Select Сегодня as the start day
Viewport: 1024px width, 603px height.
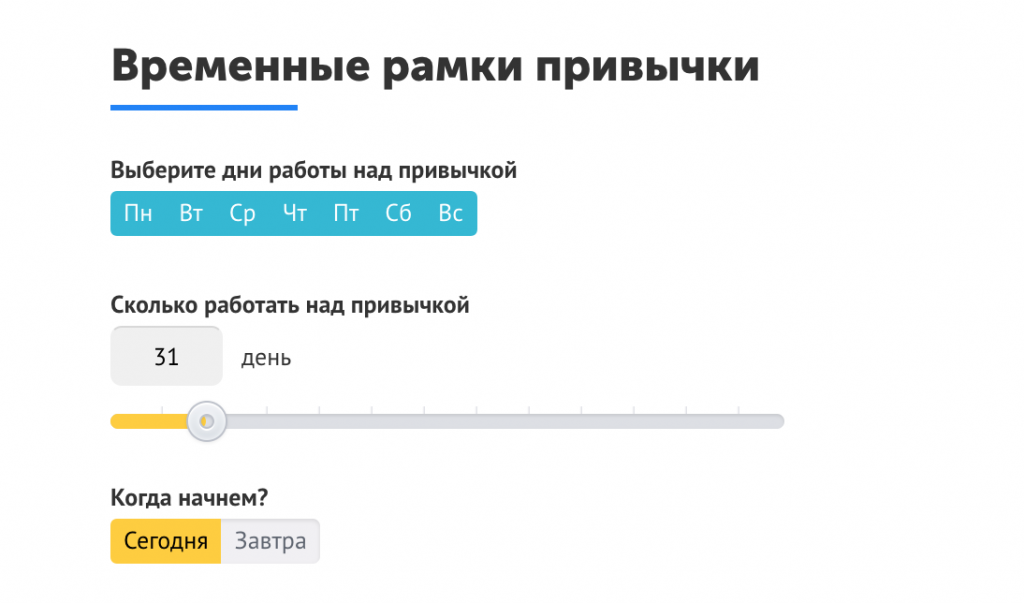166,541
